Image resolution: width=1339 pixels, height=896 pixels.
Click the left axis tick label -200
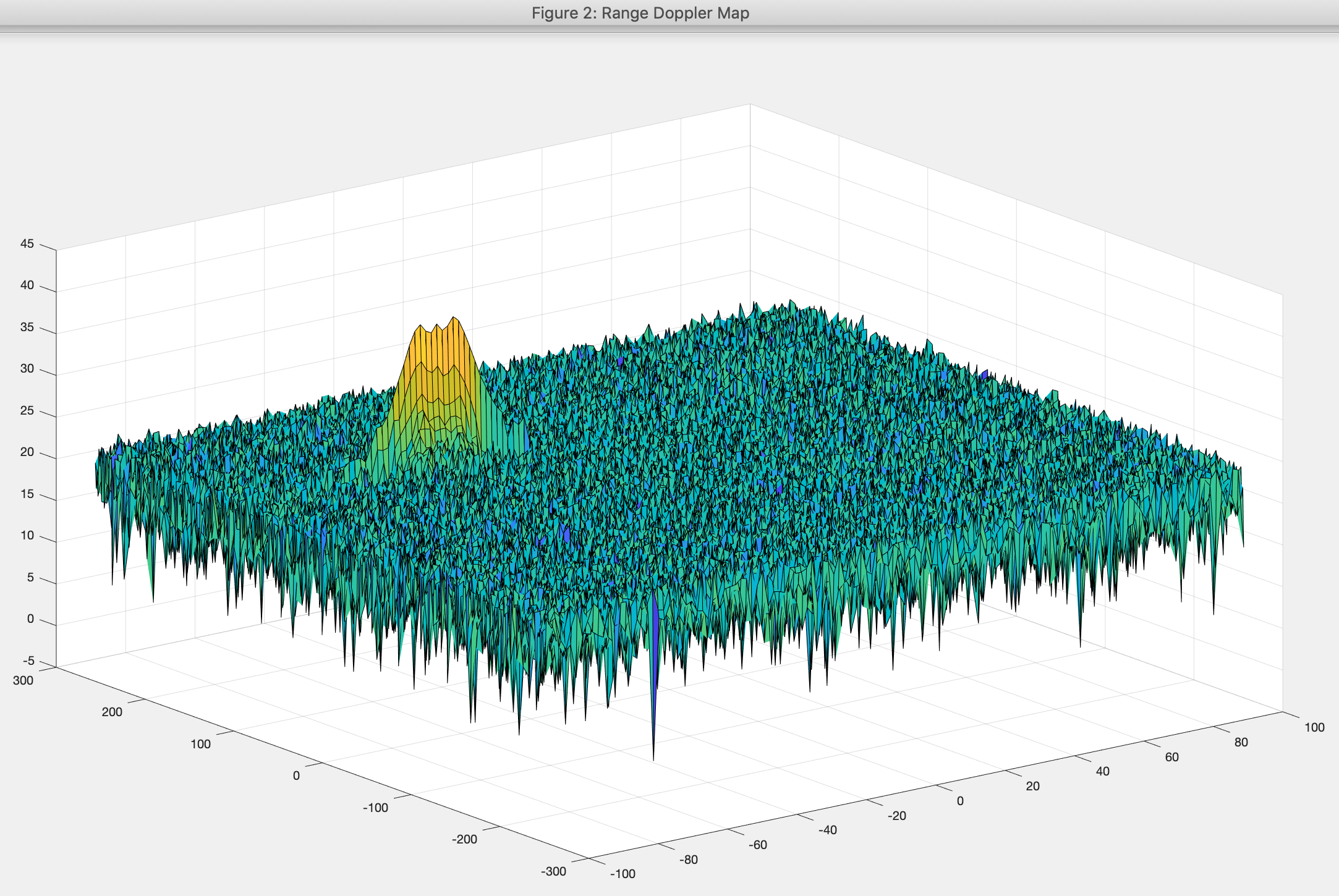point(464,839)
